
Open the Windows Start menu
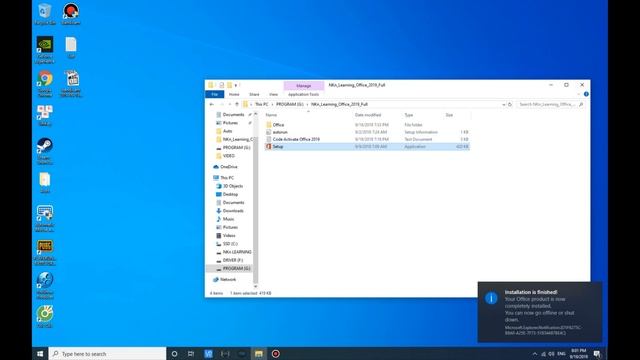[40, 353]
